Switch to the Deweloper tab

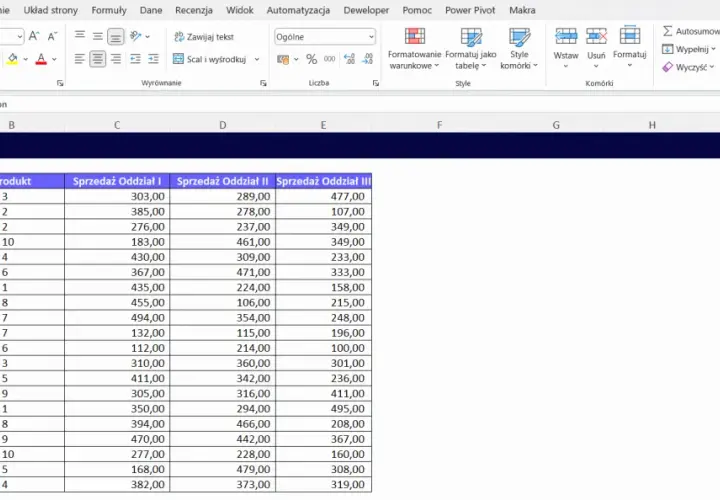366,10
